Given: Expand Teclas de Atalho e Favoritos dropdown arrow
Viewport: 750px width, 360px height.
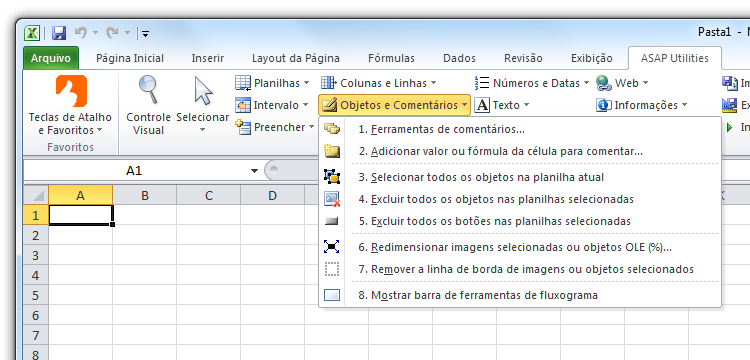Looking at the screenshot, I should coord(99,130).
